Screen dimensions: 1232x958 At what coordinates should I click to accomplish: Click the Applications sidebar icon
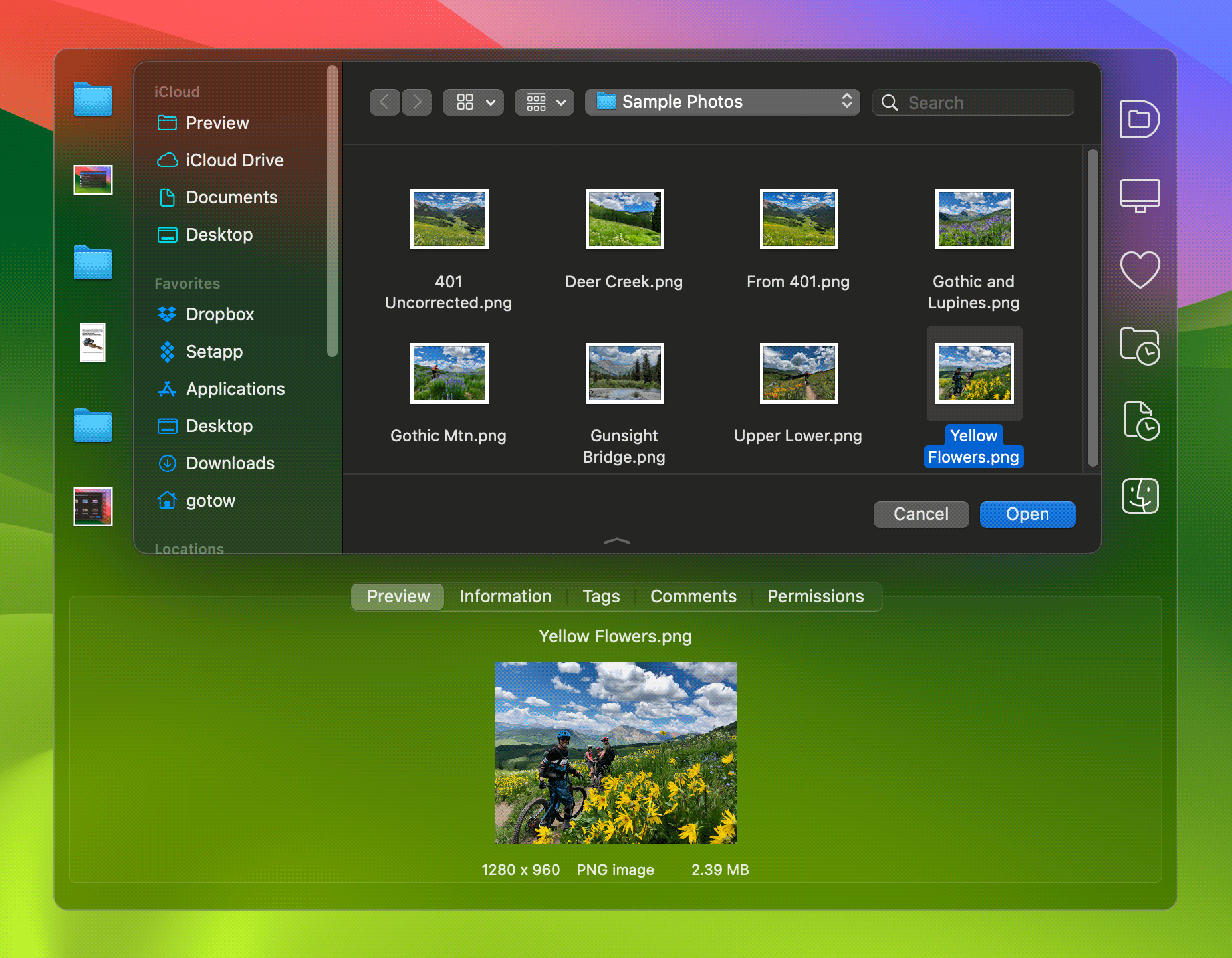pyautogui.click(x=167, y=389)
